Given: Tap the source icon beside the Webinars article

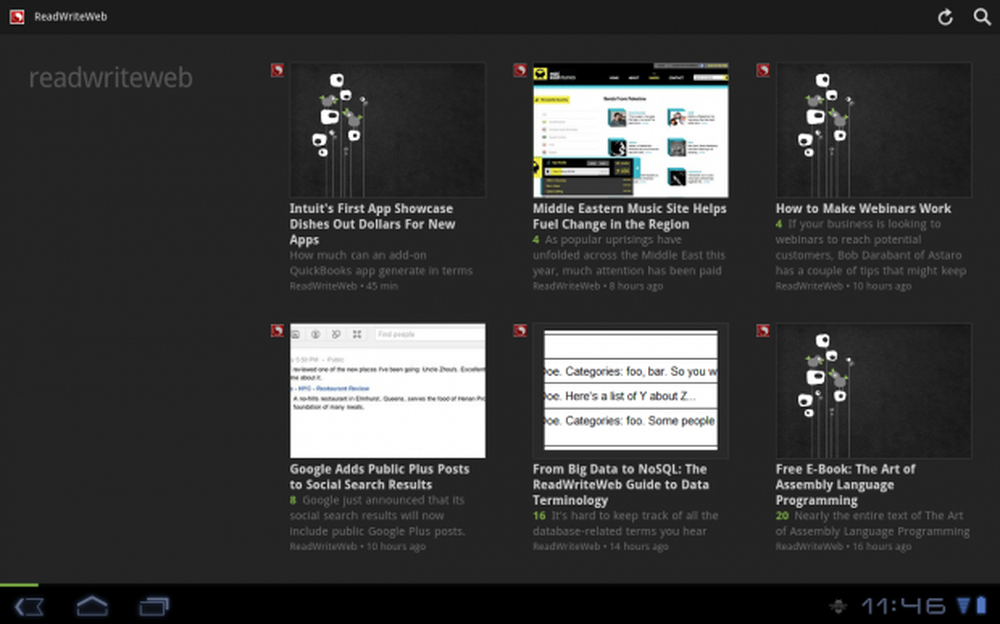Looking at the screenshot, I should (x=763, y=70).
